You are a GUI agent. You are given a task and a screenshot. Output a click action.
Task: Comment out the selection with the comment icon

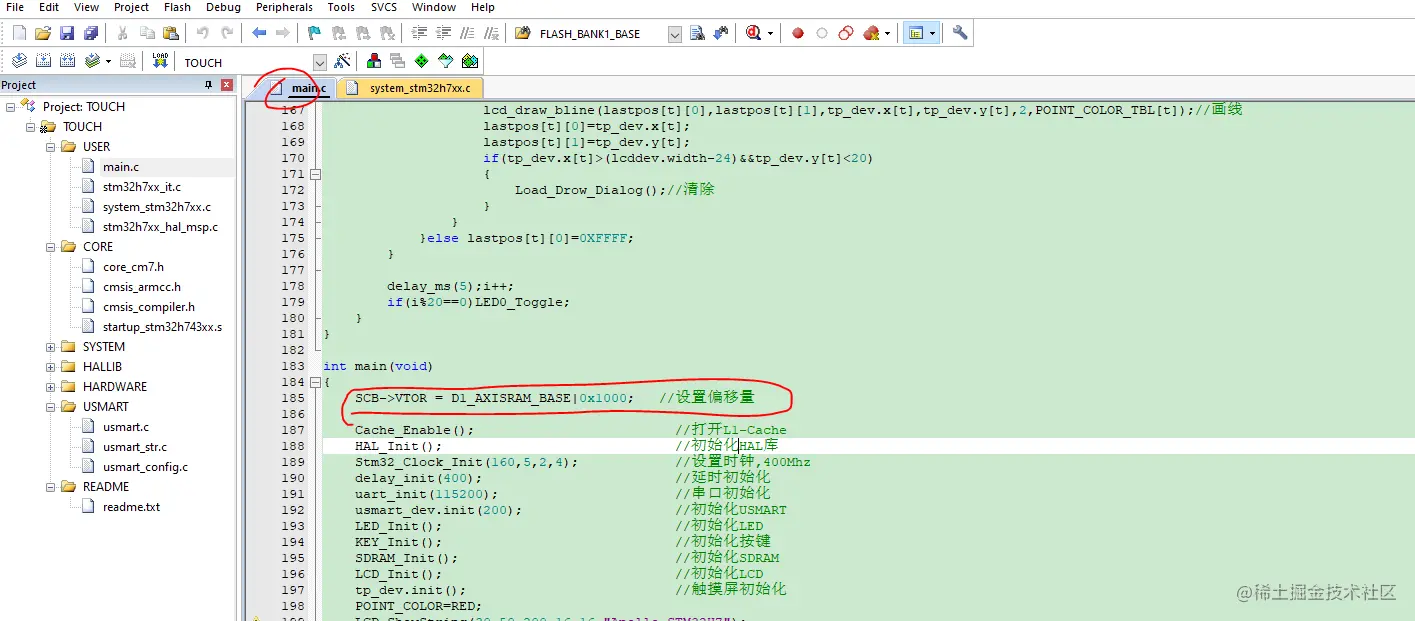[x=467, y=33]
